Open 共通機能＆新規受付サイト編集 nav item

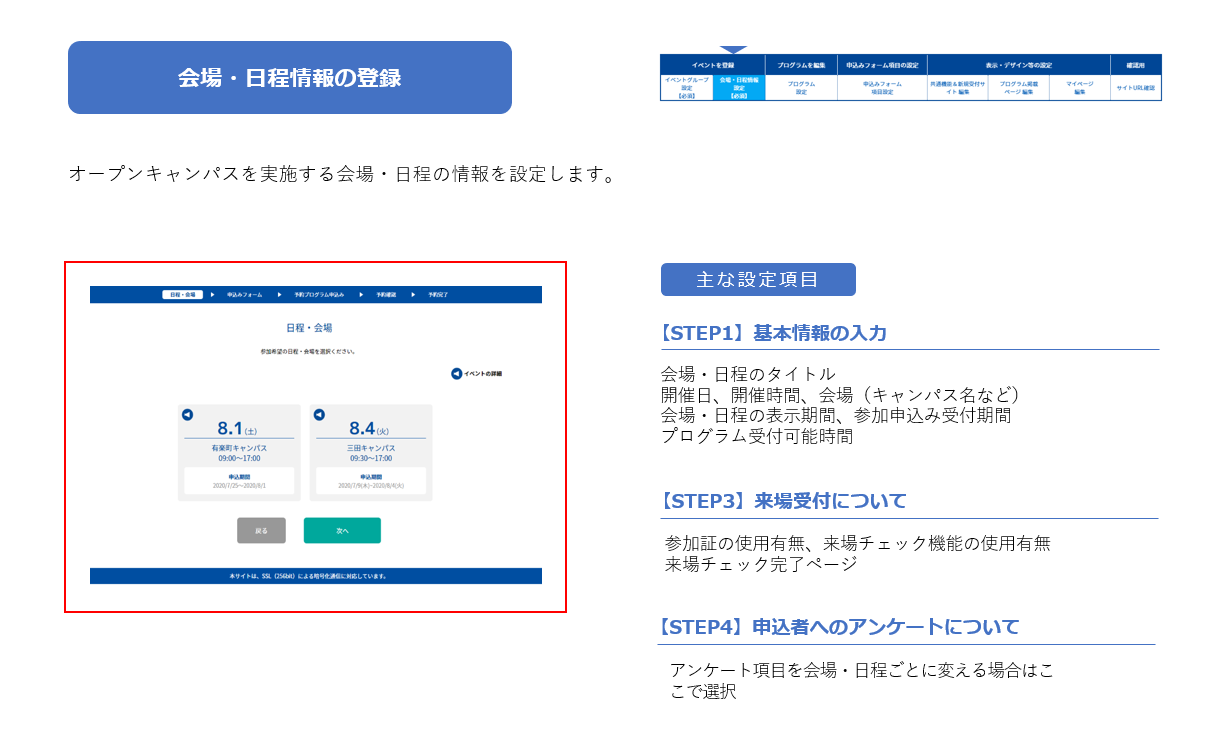[x=957, y=88]
